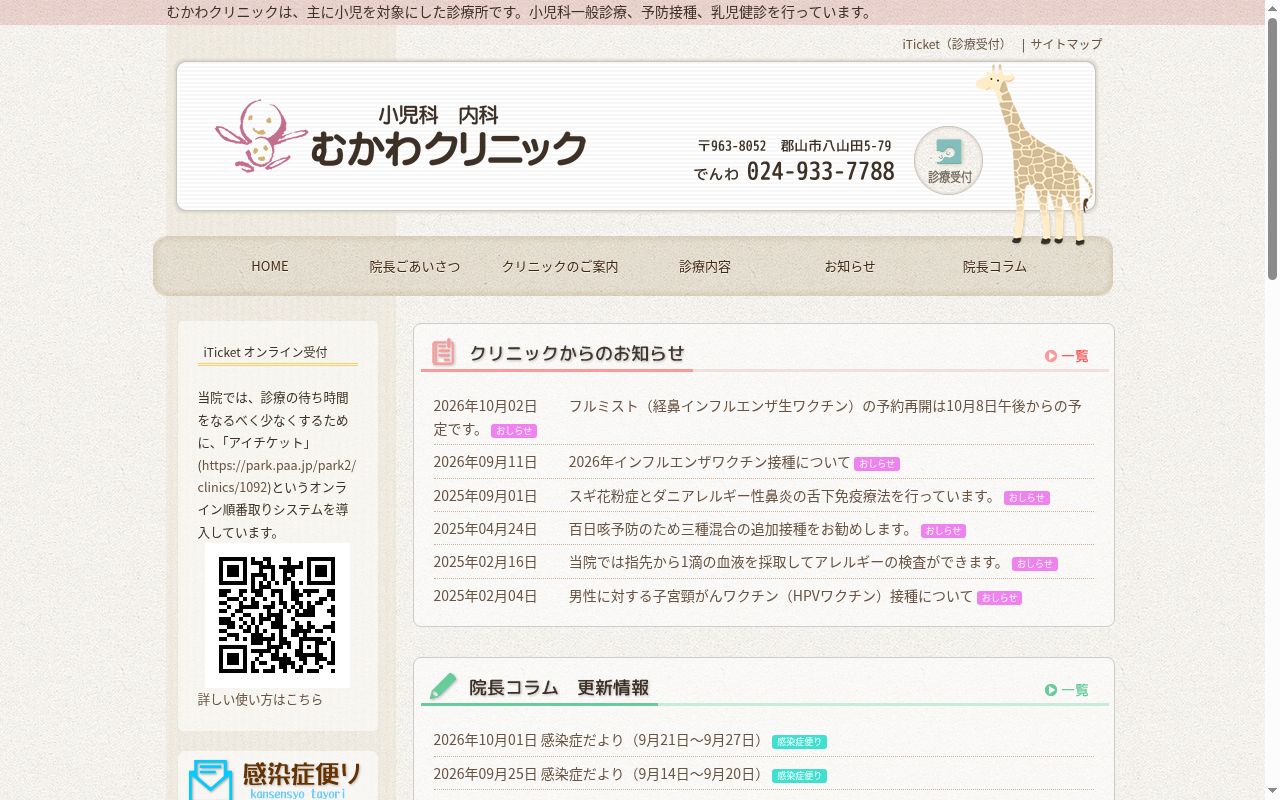
Task: Click the scrollbar up arrow
Action: point(1272,8)
